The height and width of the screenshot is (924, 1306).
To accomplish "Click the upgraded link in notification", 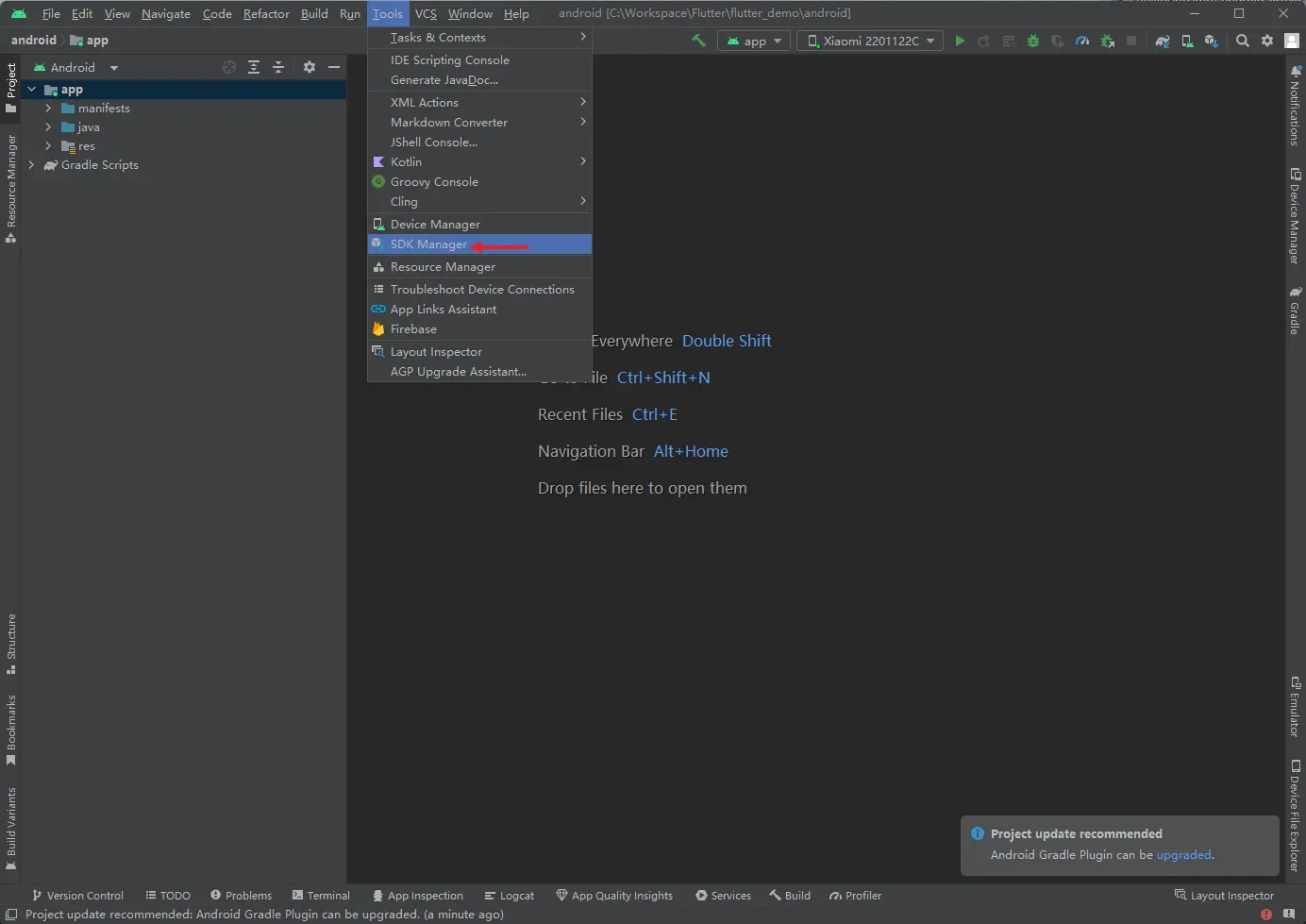I will tap(1183, 855).
